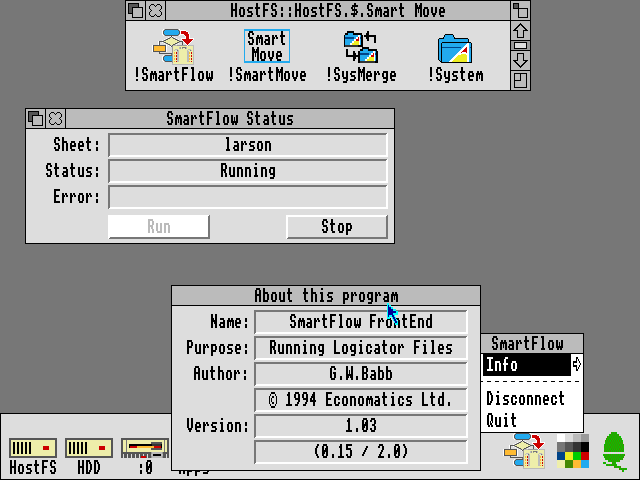Click the Author field G.W.Babb
The width and height of the screenshot is (640, 480).
(361, 374)
